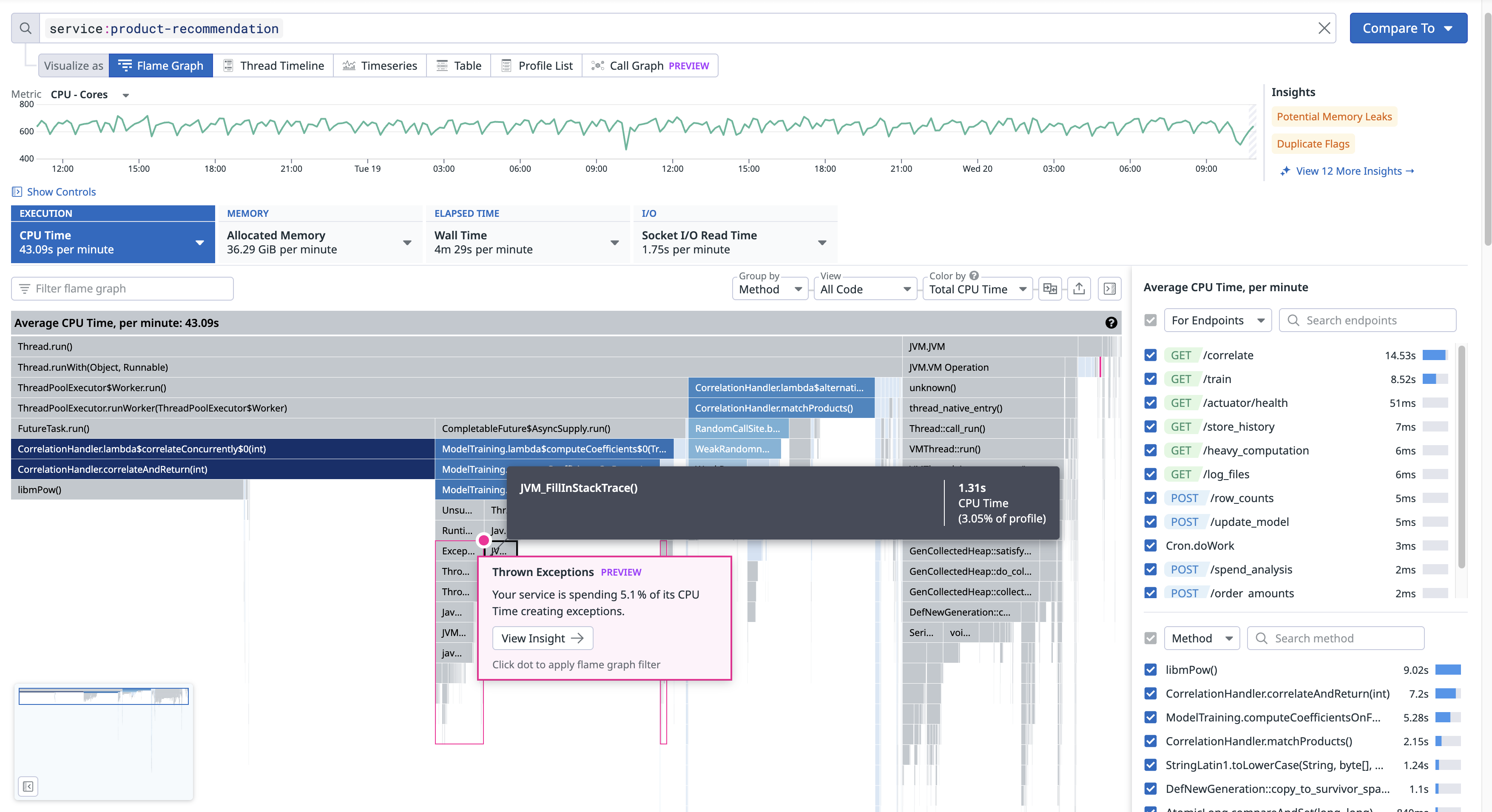The height and width of the screenshot is (812, 1492).
Task: Click the sparkle icon beside View More Insights
Action: pos(1285,171)
